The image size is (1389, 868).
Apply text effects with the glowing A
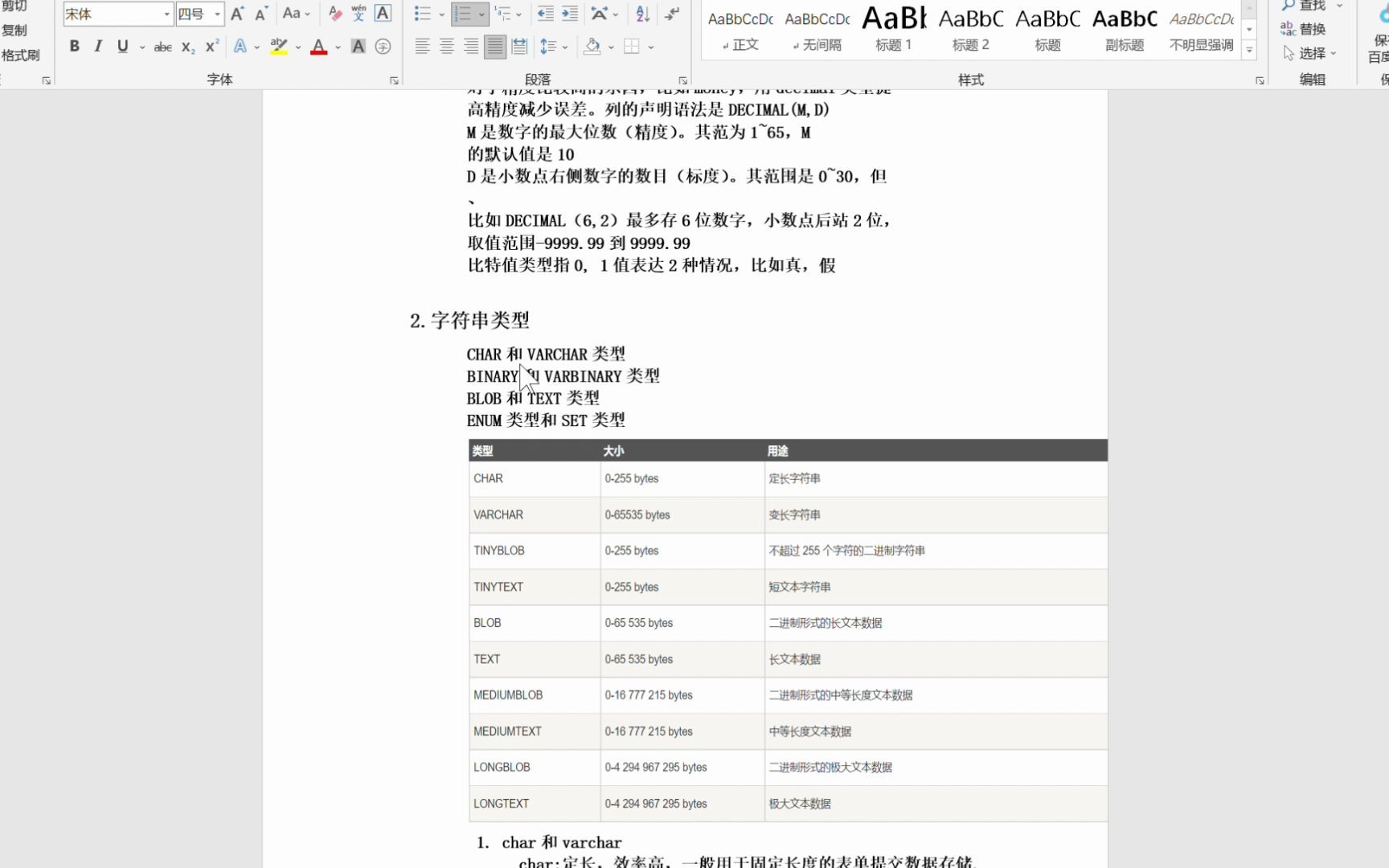tap(240, 47)
